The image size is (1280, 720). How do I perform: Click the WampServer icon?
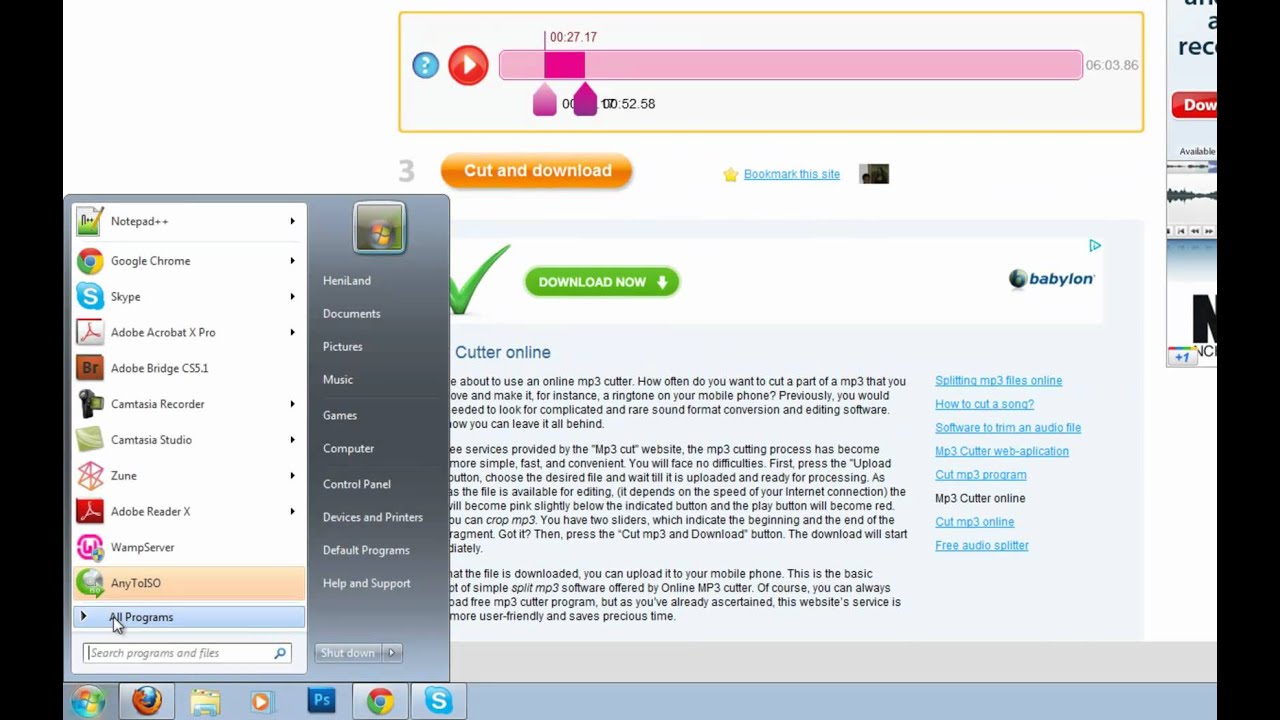pyautogui.click(x=90, y=547)
